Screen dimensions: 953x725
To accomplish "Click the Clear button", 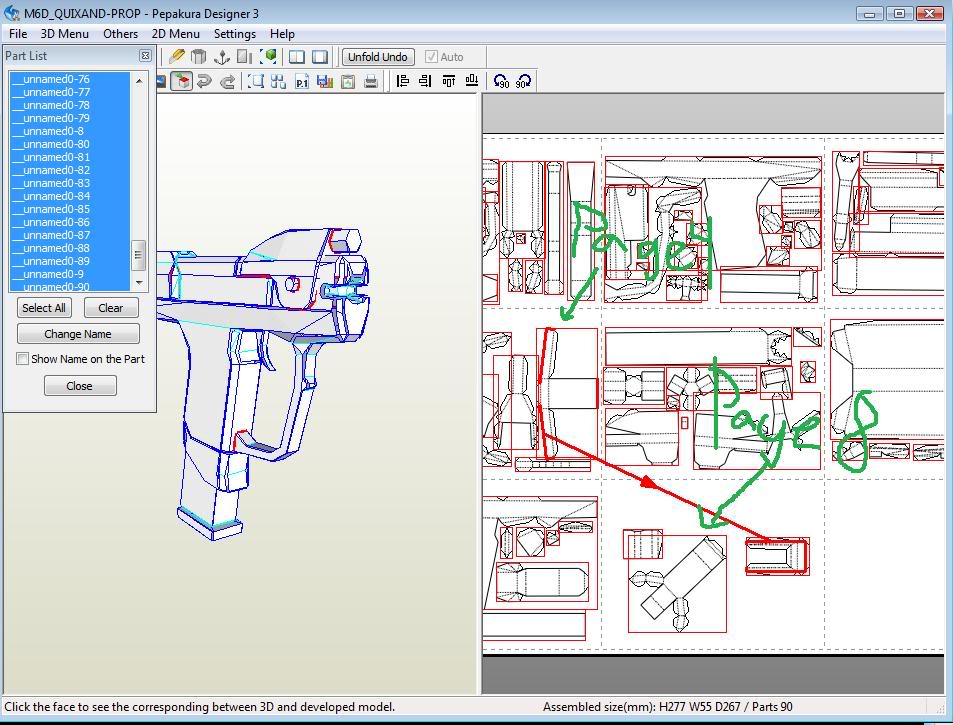I will tap(111, 308).
